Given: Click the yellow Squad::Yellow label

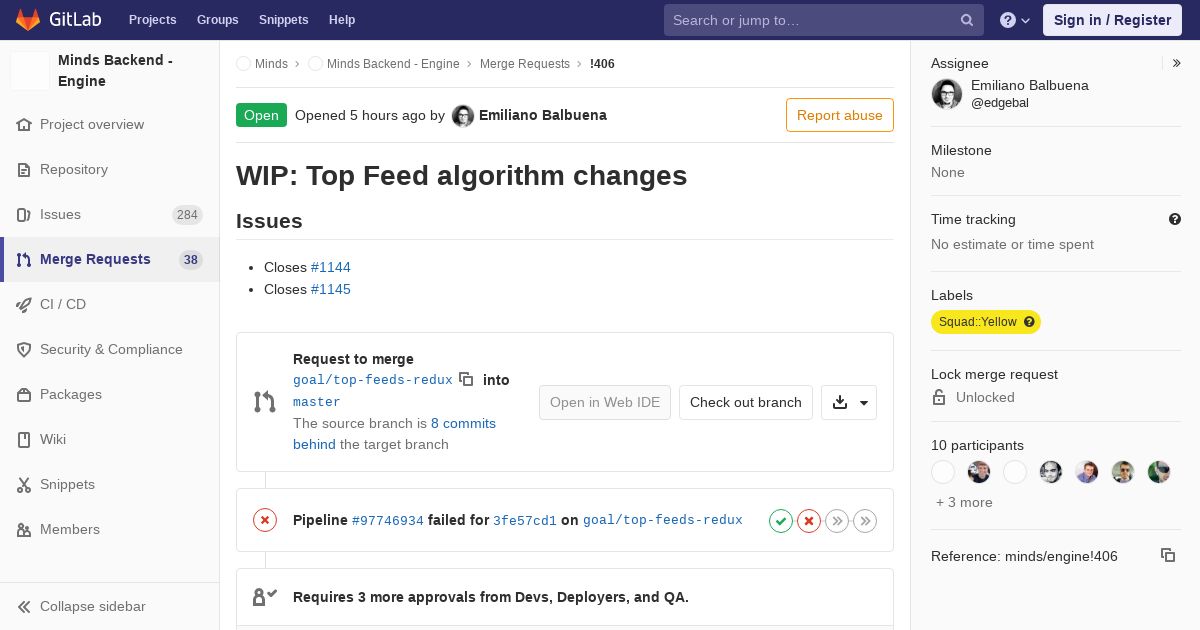Looking at the screenshot, I should click(x=986, y=322).
